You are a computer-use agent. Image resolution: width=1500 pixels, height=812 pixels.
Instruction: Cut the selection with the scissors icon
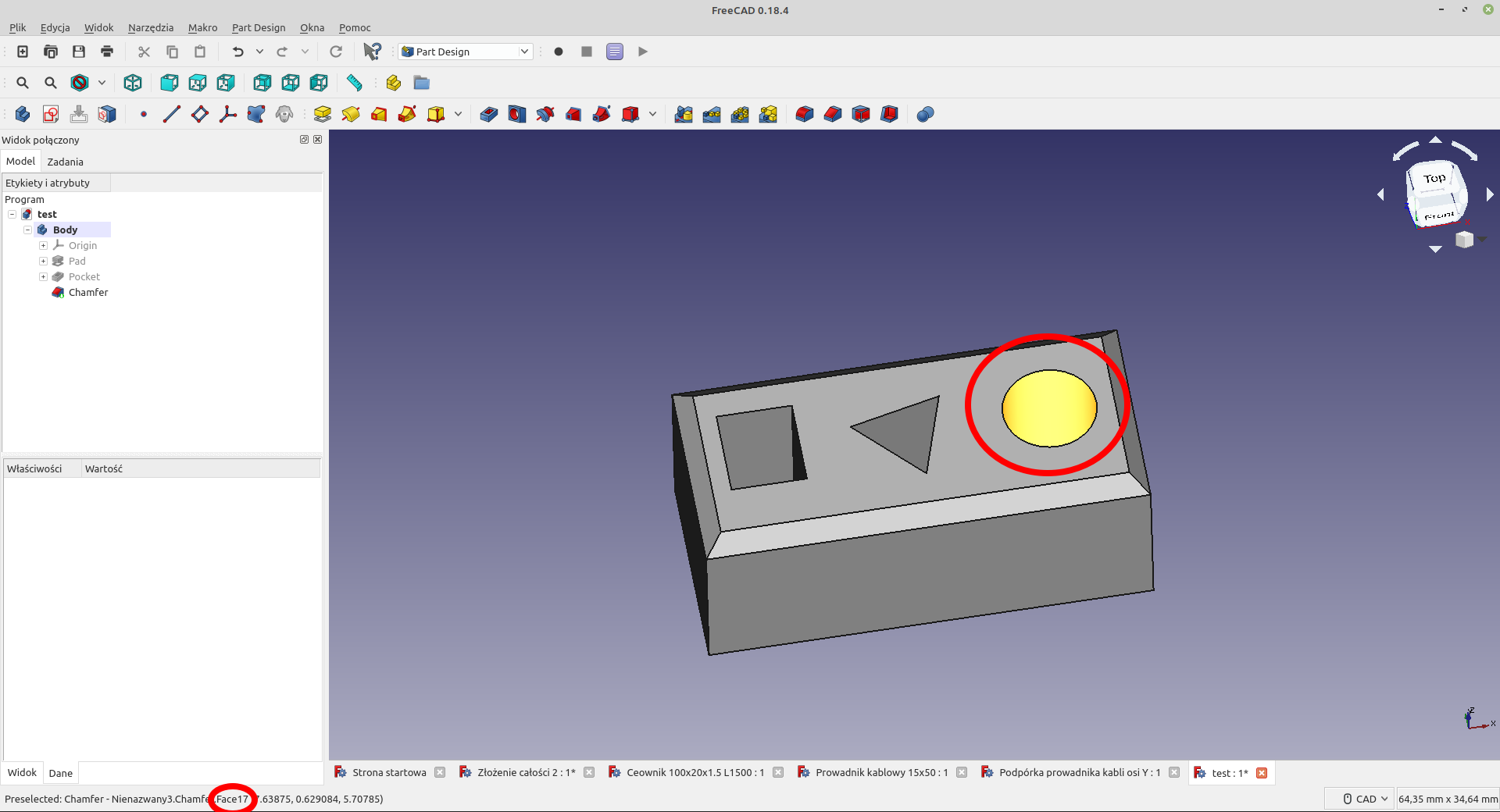click(x=144, y=52)
